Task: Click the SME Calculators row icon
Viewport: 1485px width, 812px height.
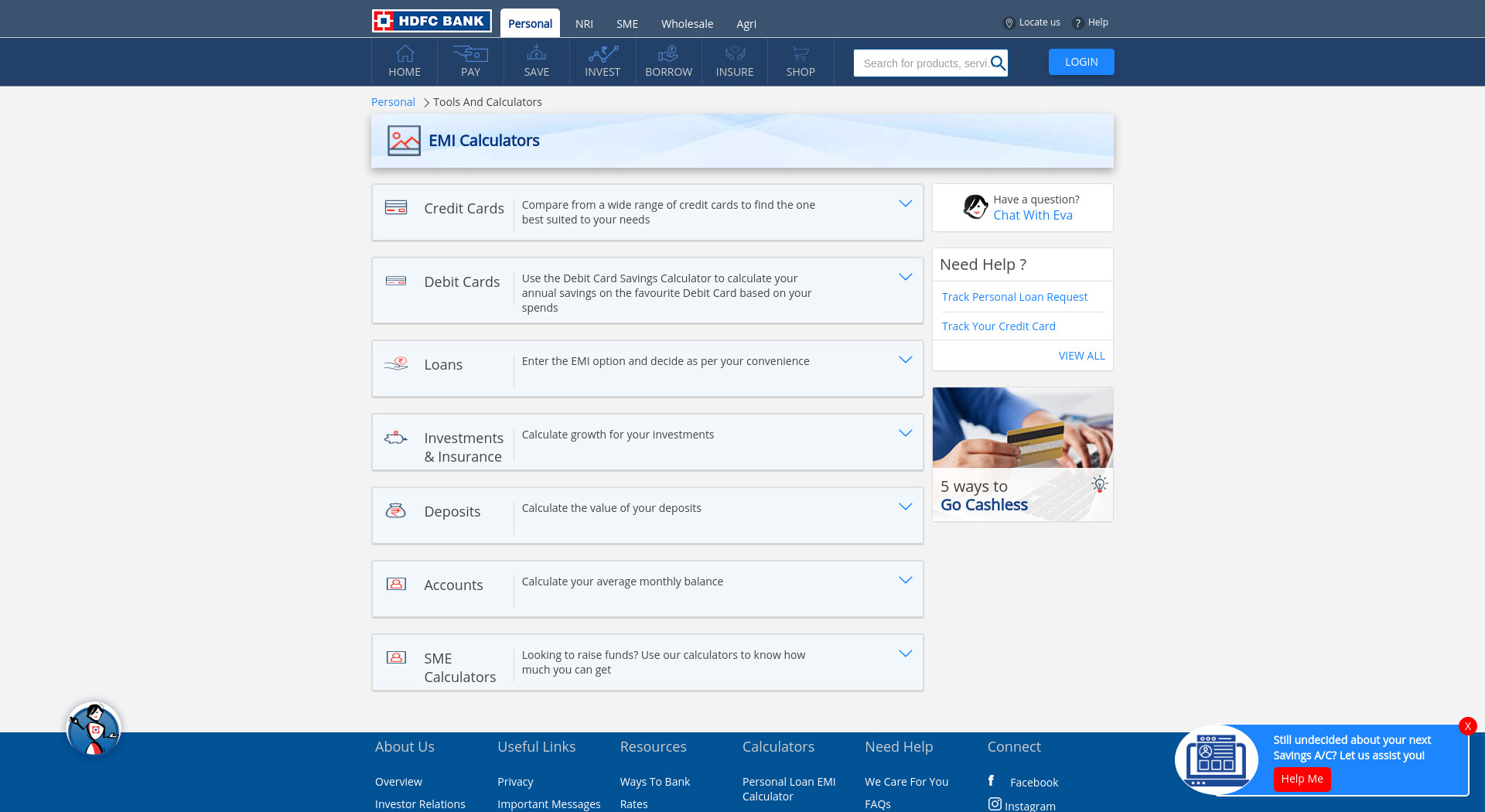Action: coord(396,657)
